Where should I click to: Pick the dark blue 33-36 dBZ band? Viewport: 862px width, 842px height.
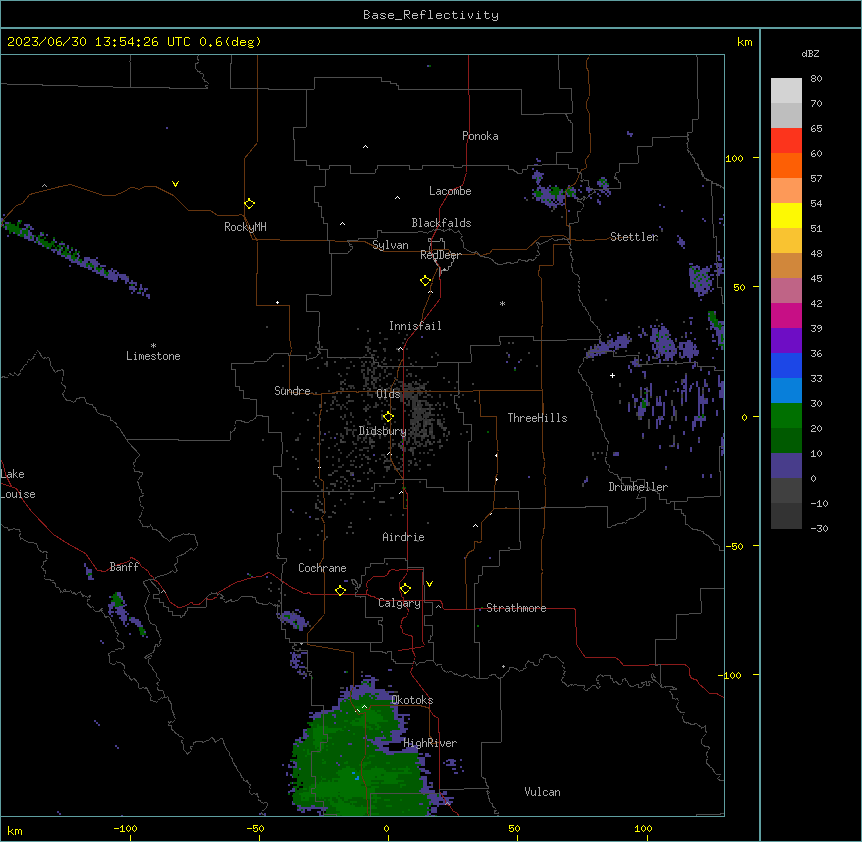point(786,365)
